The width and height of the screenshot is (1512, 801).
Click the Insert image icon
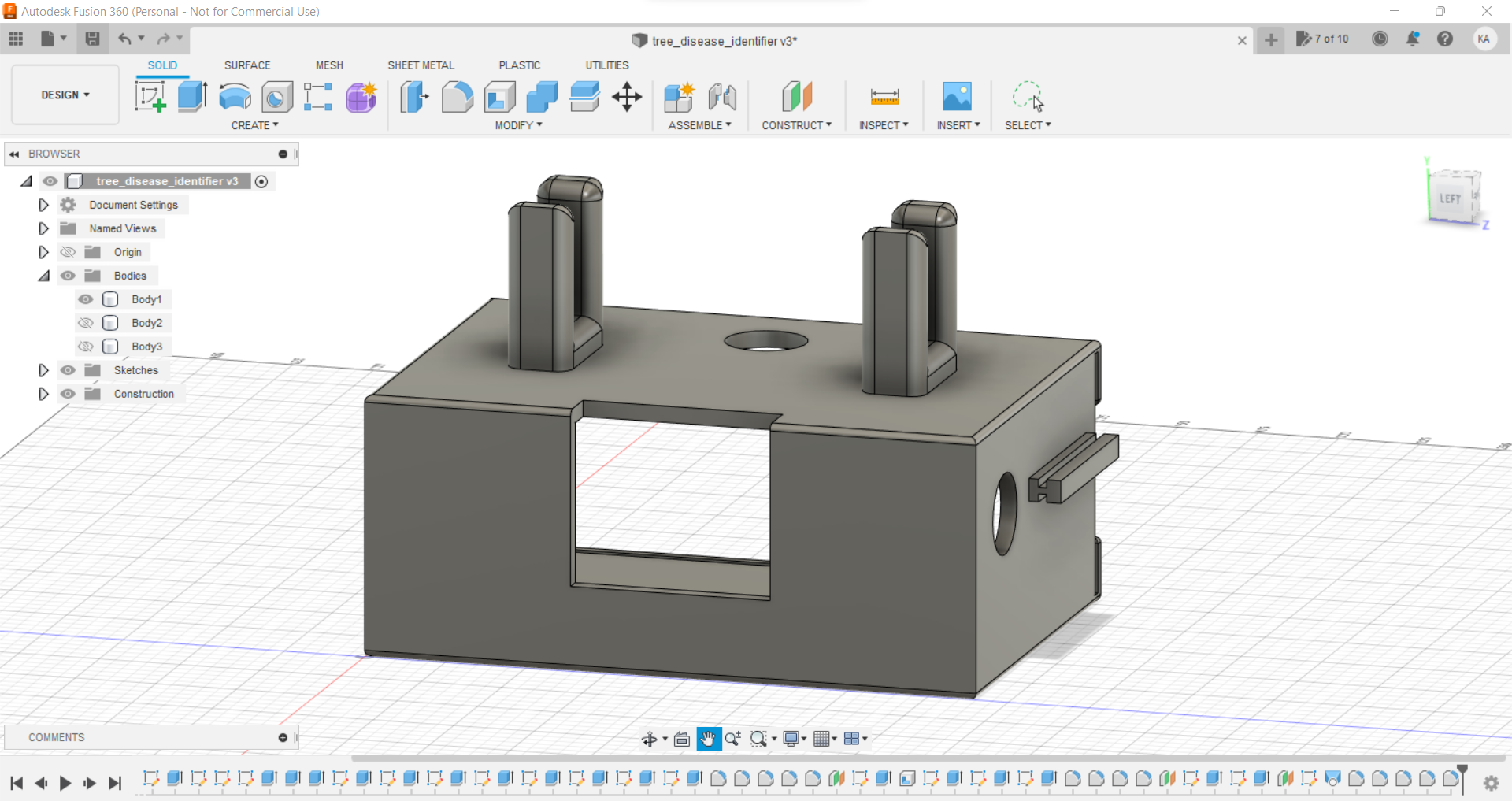tap(957, 97)
